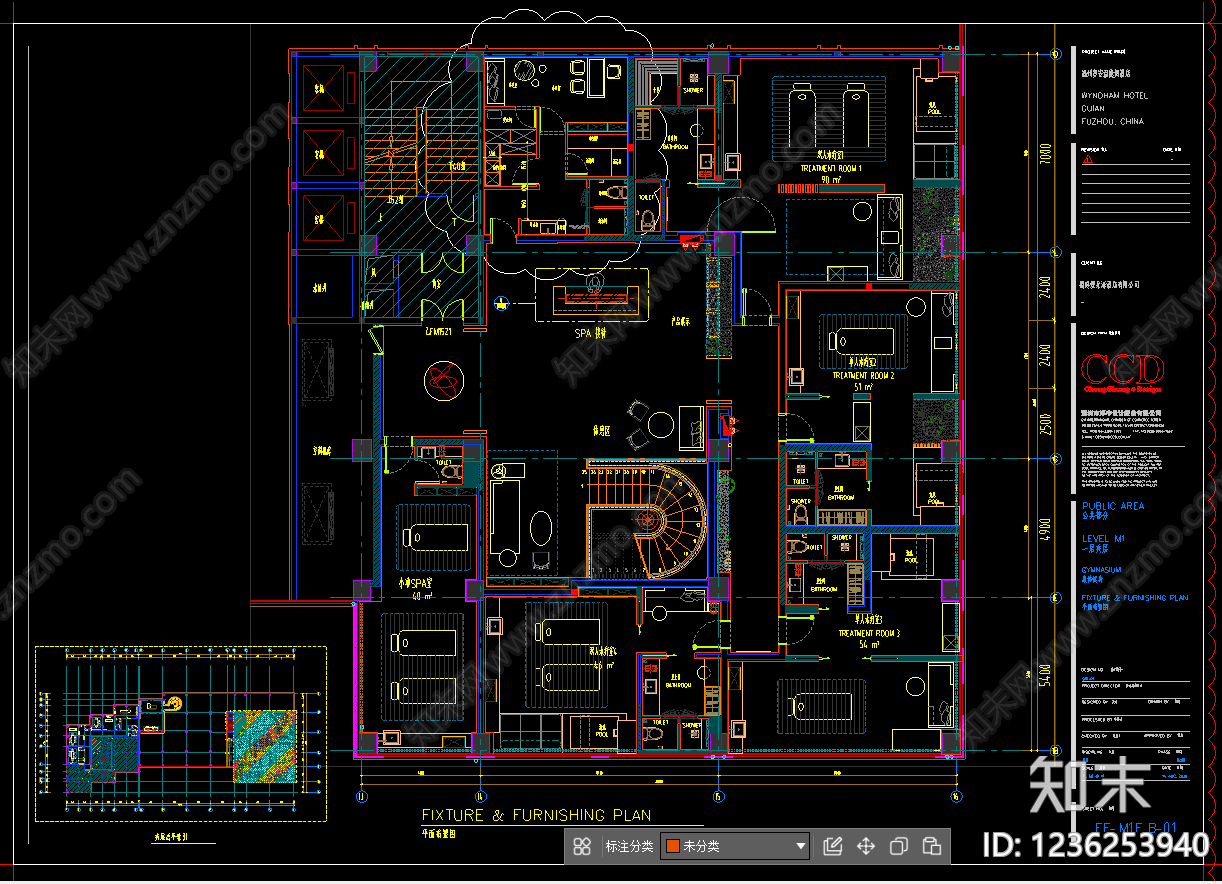Click the orange color swatch beside 未分类

(673, 846)
